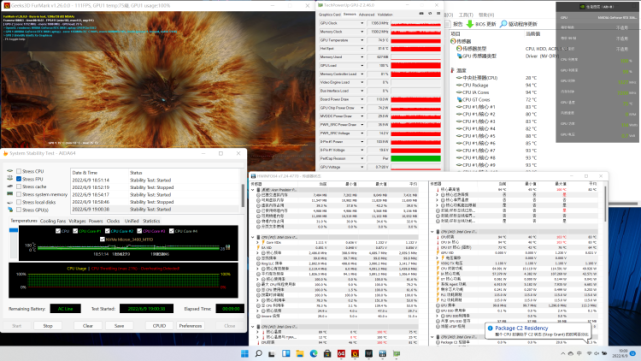Switch to Voltages tab in AIDA64
Screen dimensions: 641x361
point(77,221)
